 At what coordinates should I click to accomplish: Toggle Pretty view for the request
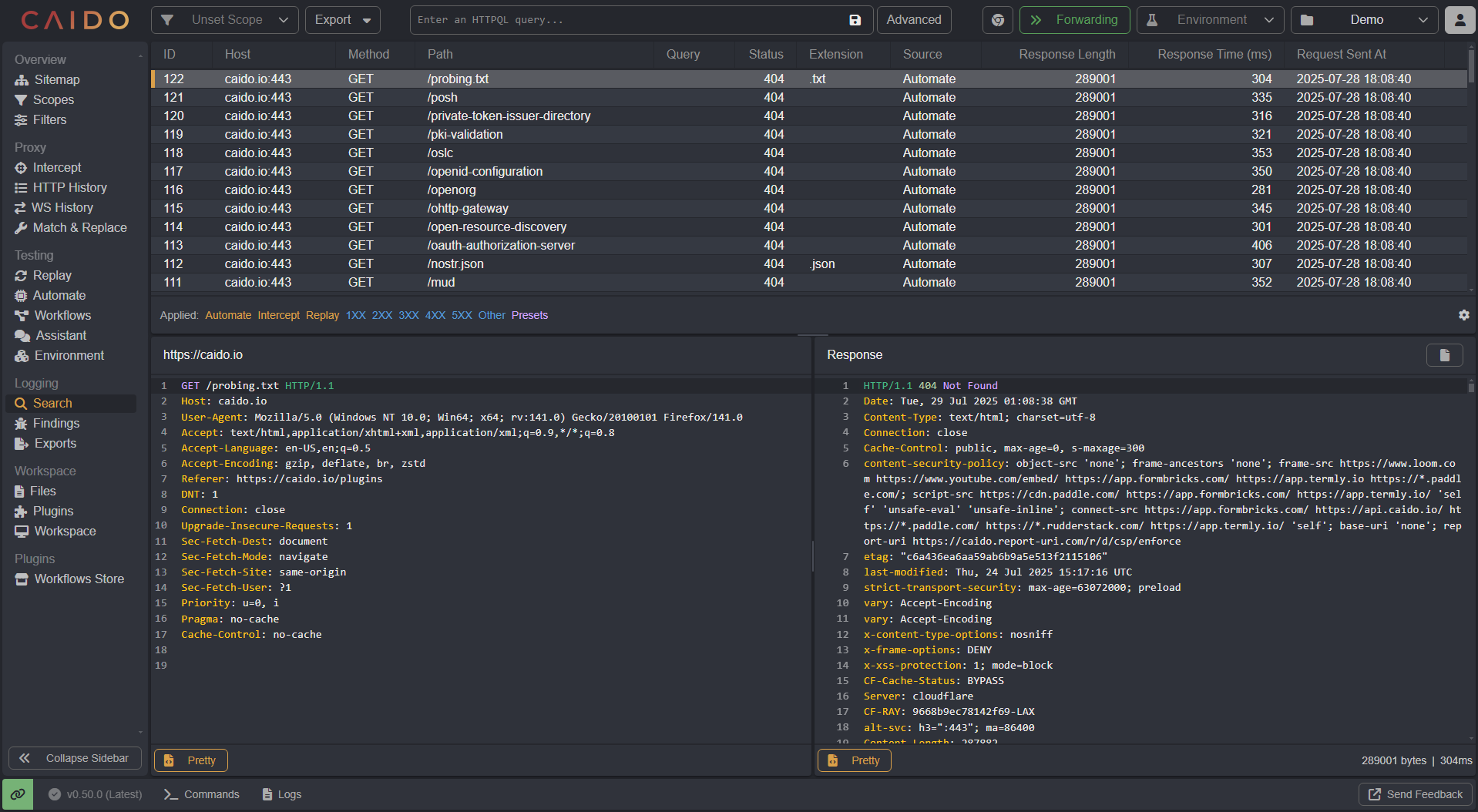click(x=191, y=760)
